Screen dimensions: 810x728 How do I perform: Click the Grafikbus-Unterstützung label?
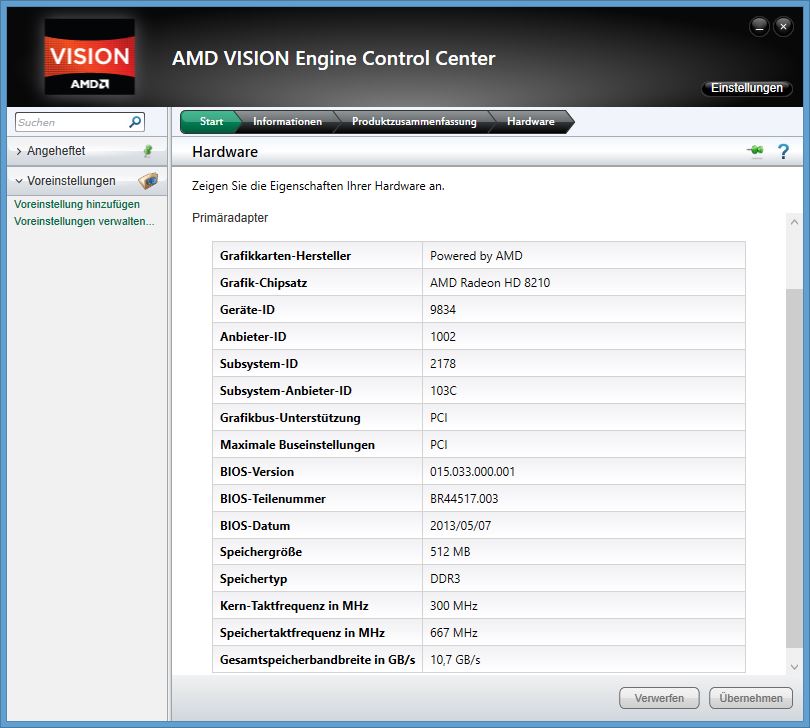[x=290, y=417]
